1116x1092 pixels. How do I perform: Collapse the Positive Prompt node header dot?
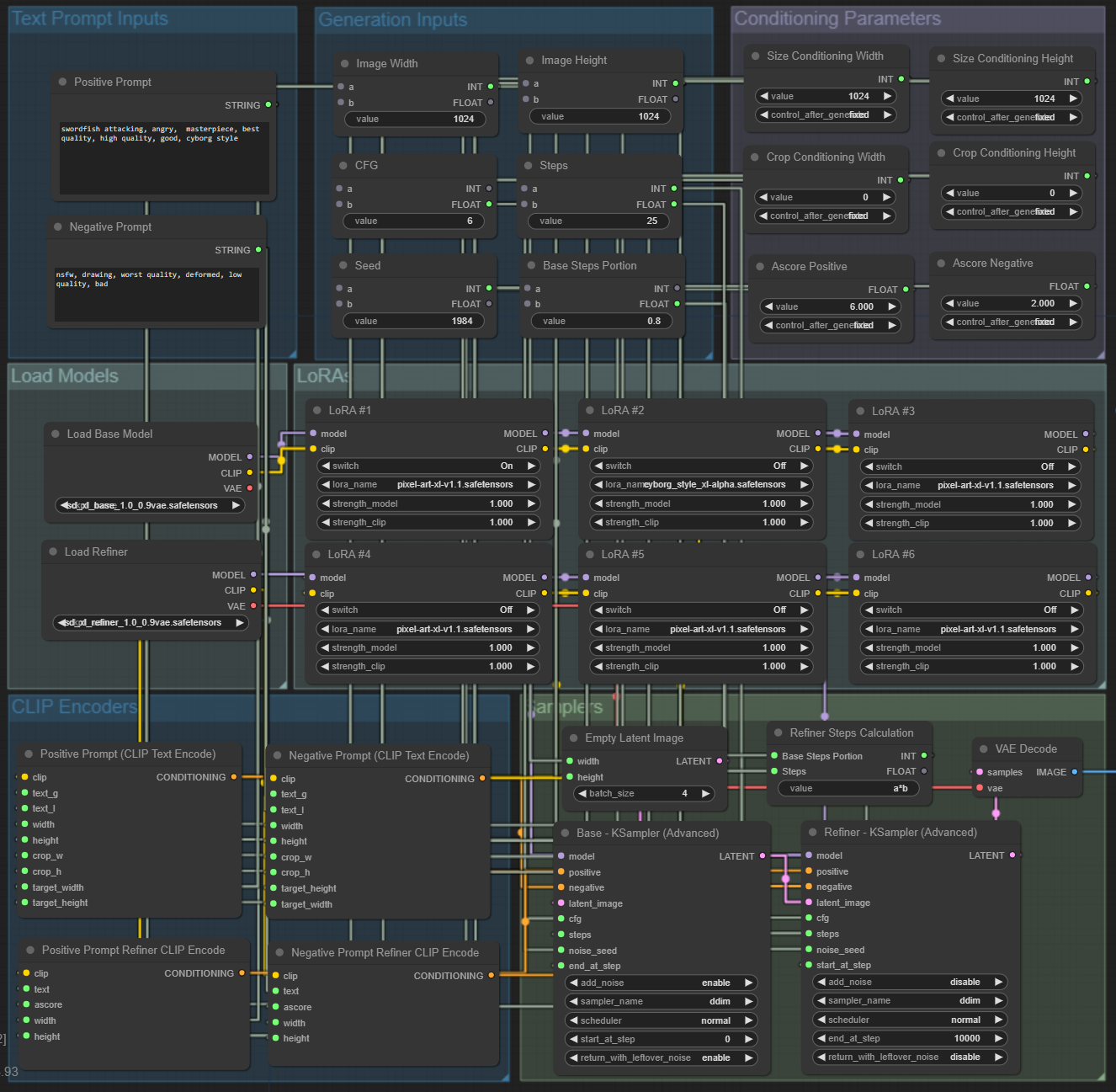63,82
